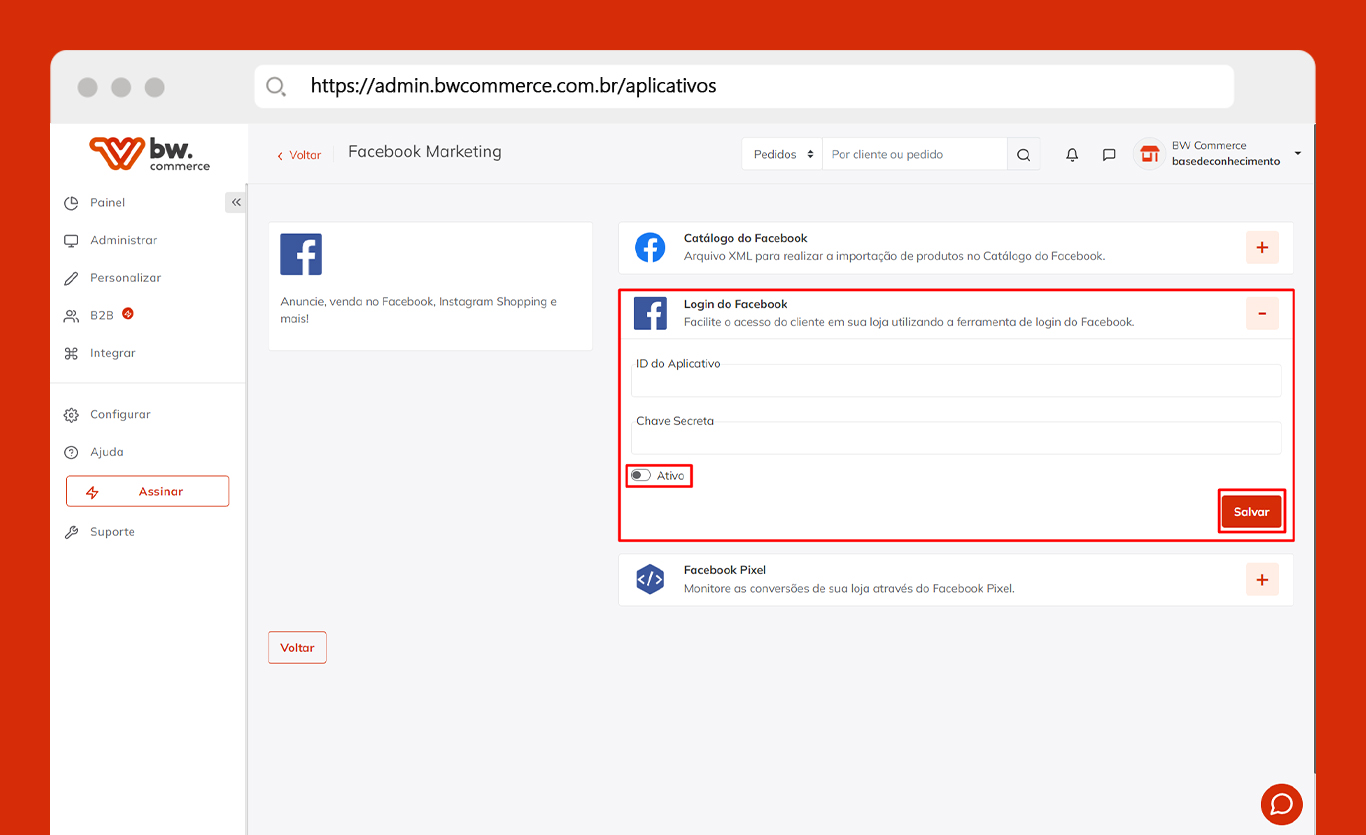This screenshot has width=1366, height=835.
Task: Click the search magnifier button in header
Action: coord(1023,155)
